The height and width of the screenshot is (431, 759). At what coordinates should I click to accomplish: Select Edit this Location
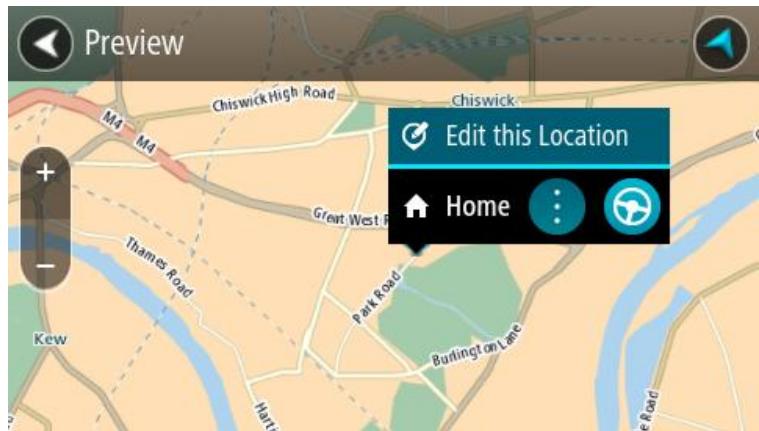[529, 136]
